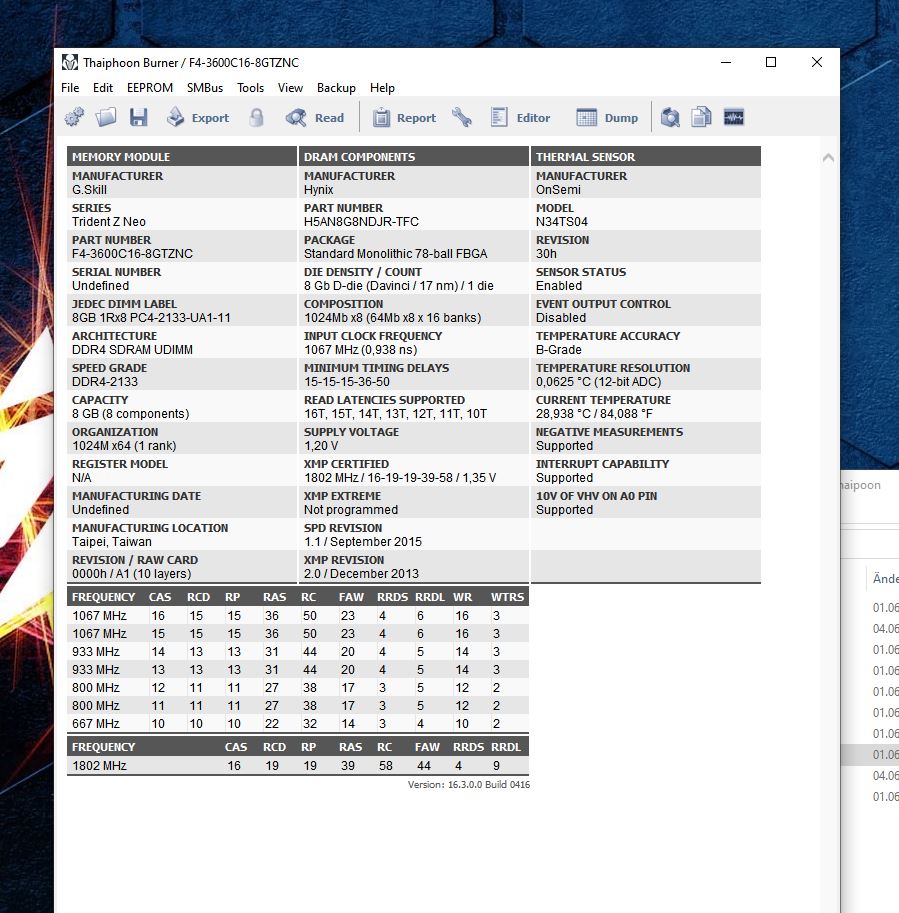Viewport: 899px width, 913px height.
Task: Click the Read toolbar button
Action: point(315,118)
